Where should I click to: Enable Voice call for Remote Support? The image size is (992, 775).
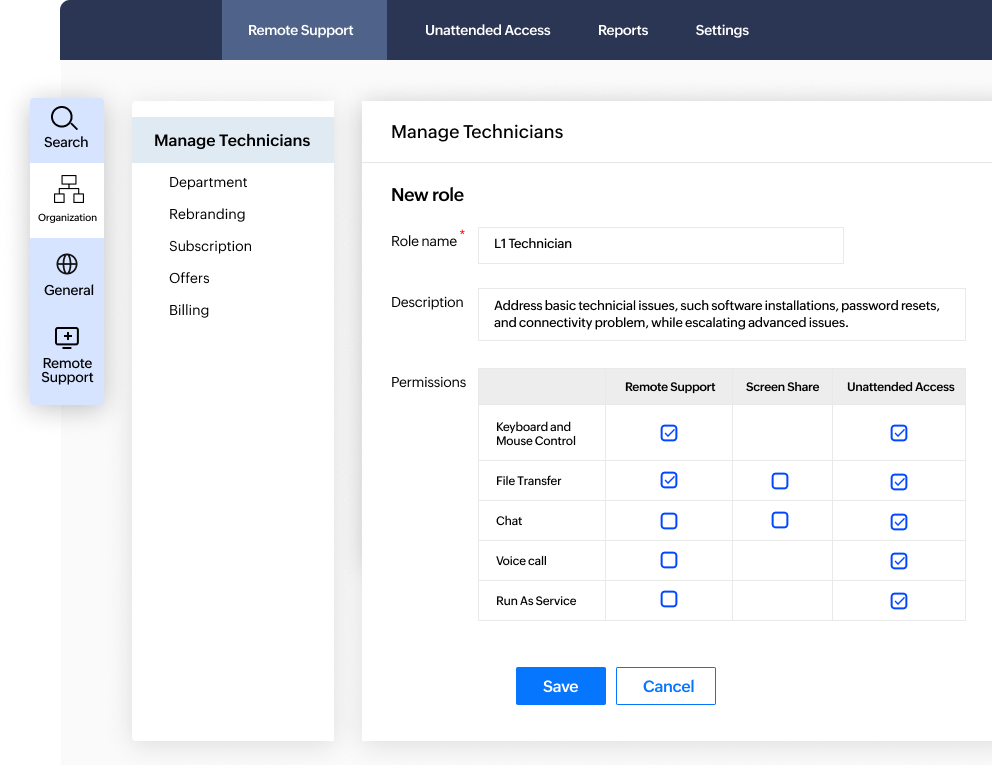click(668, 560)
